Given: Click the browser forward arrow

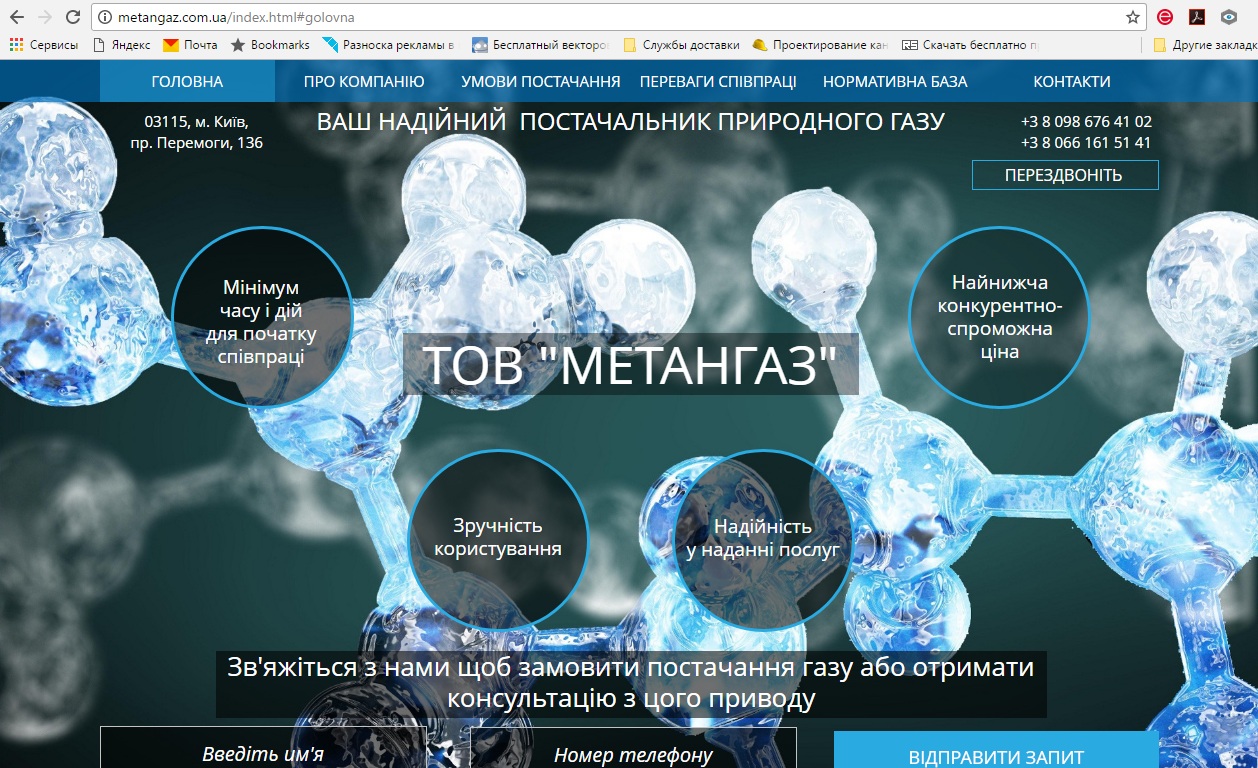Looking at the screenshot, I should pyautogui.click(x=44, y=17).
